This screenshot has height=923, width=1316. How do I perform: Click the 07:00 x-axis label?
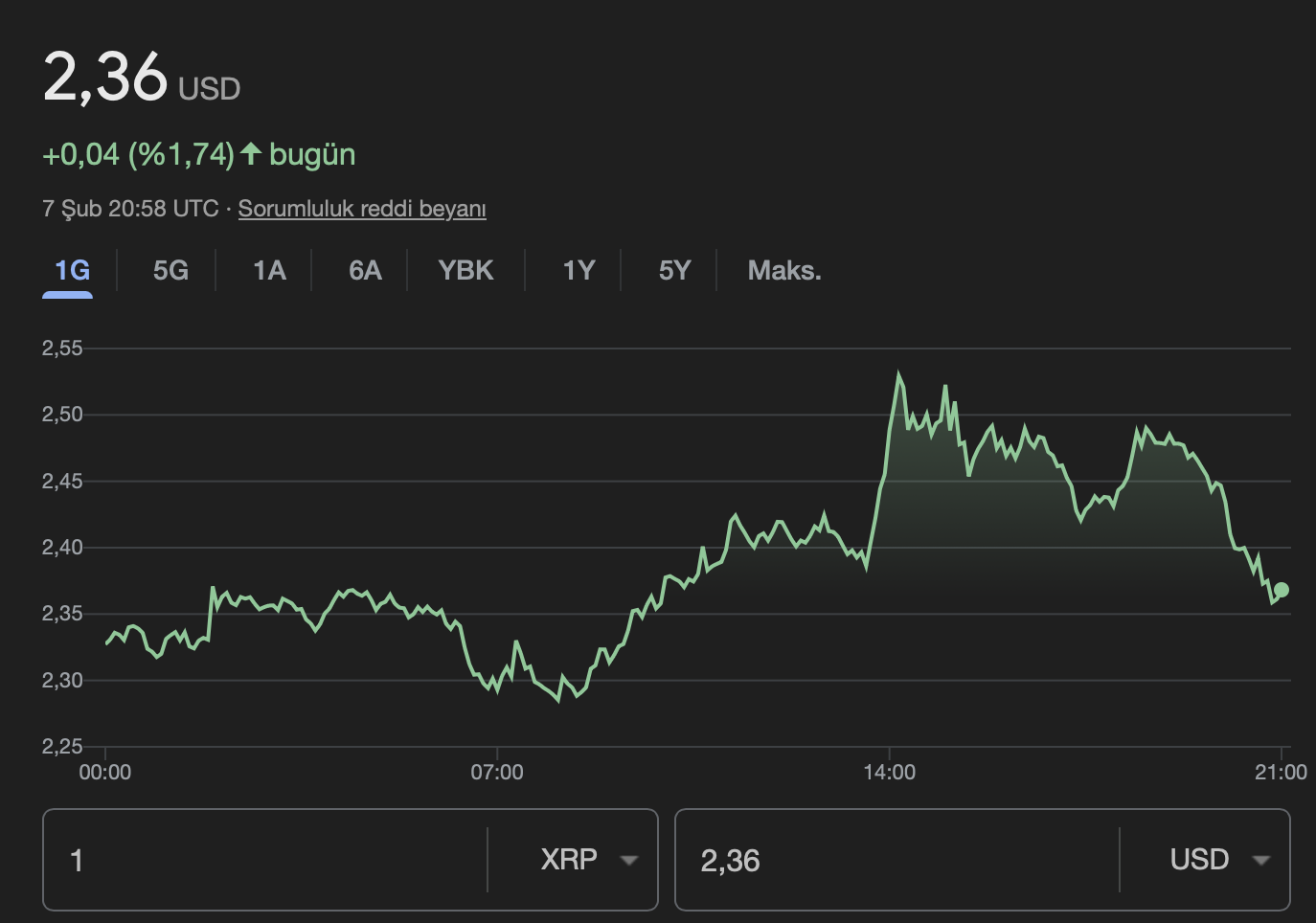pos(497,772)
